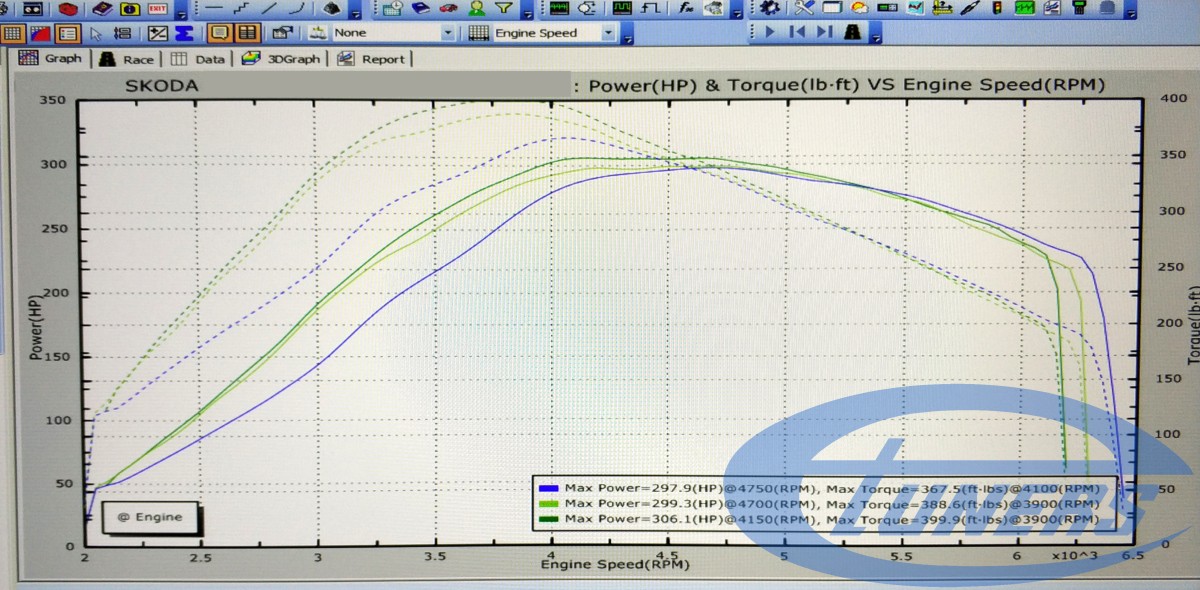Select the curve line tool
This screenshot has width=1200, height=590.
pos(297,8)
